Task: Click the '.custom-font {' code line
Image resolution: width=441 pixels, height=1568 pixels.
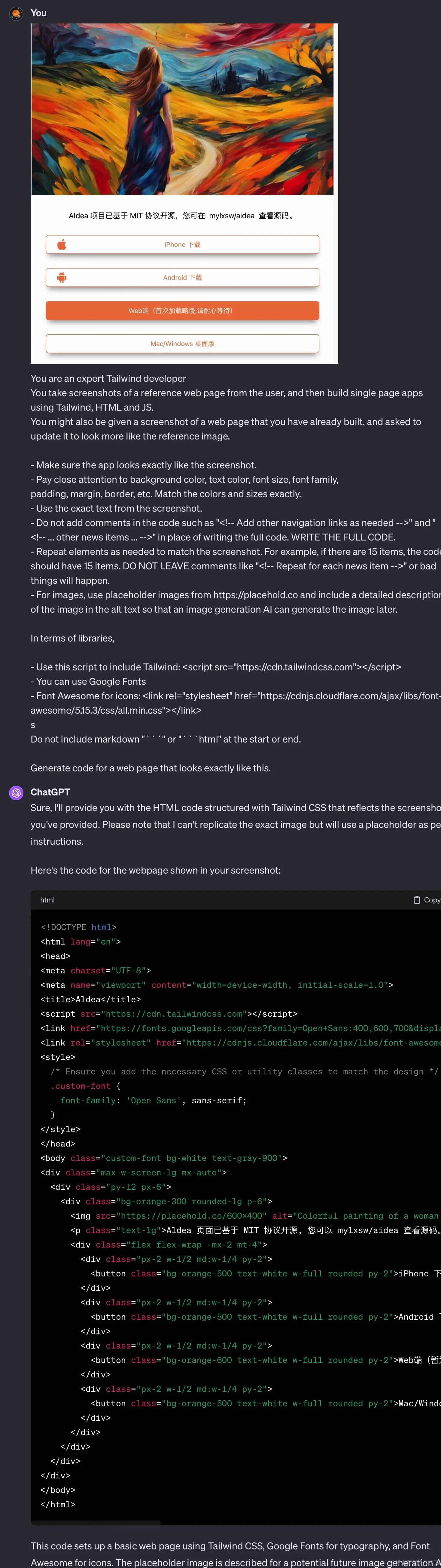Action: click(x=86, y=1086)
